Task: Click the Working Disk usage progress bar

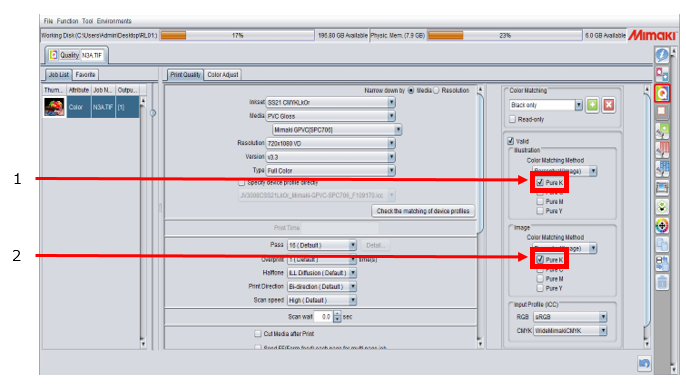Action: click(x=238, y=35)
